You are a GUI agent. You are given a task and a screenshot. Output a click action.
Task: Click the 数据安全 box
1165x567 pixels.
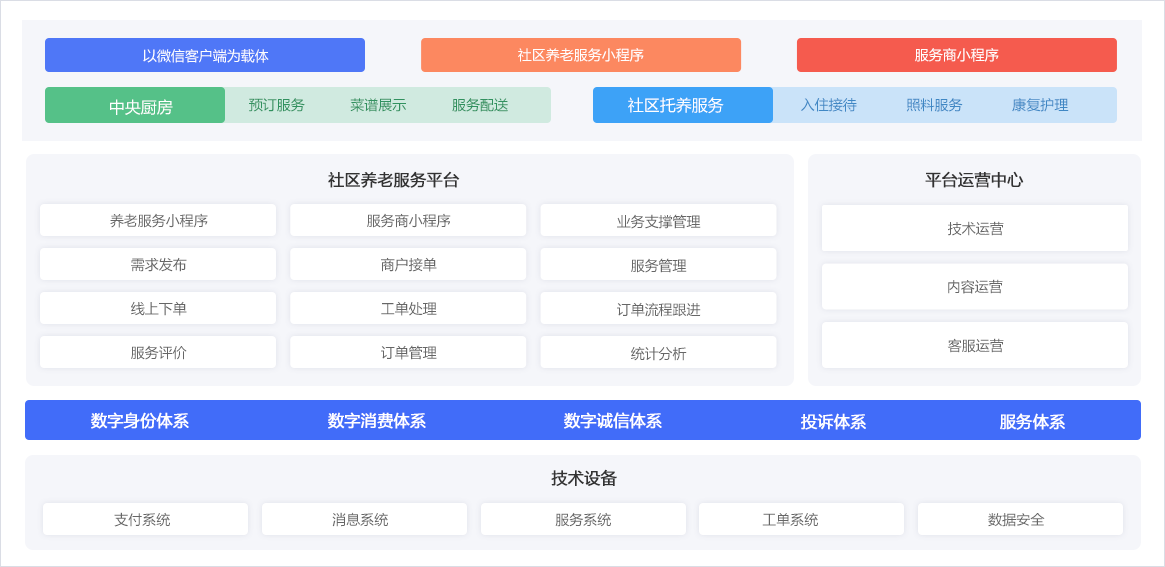pyautogui.click(x=1020, y=520)
